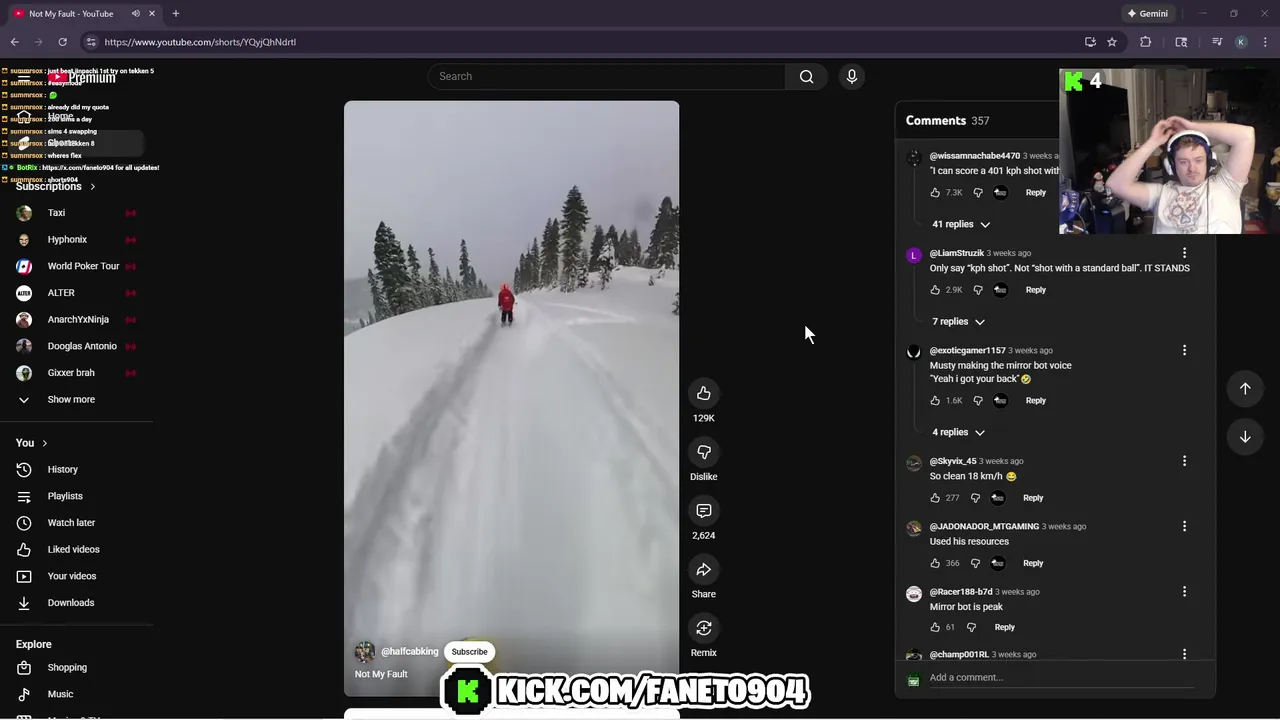Image resolution: width=1280 pixels, height=720 pixels.
Task: Like the Skyvix_45 comment
Action: click(935, 498)
